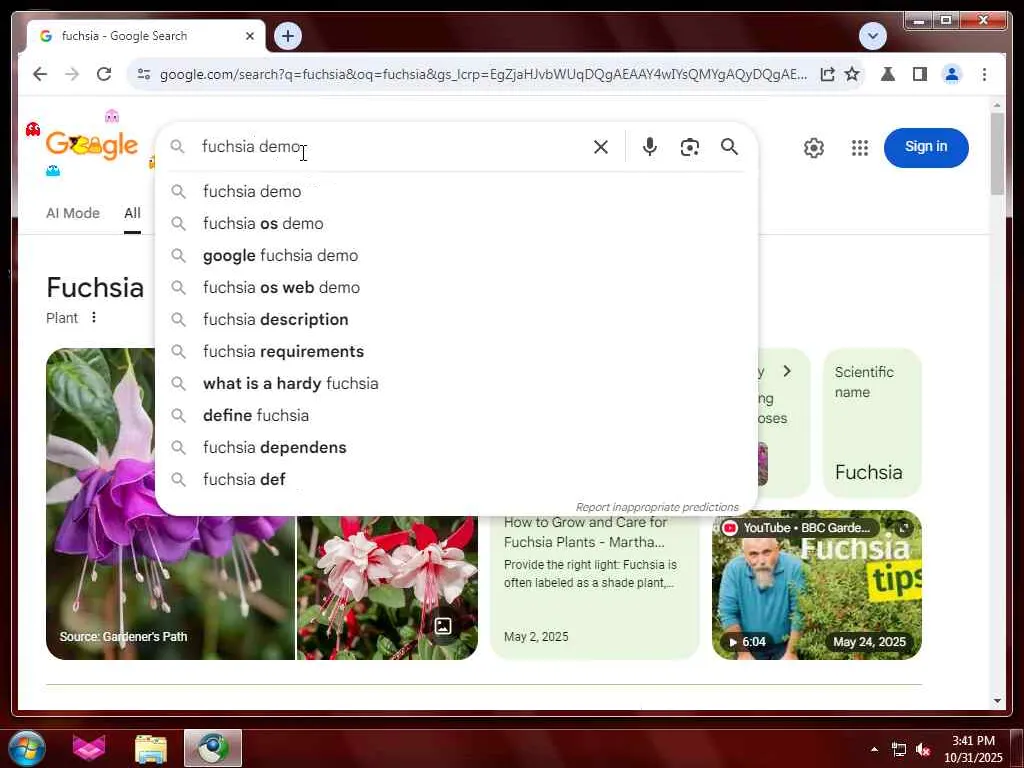
Task: Switch to AI Mode tab
Action: click(x=72, y=213)
